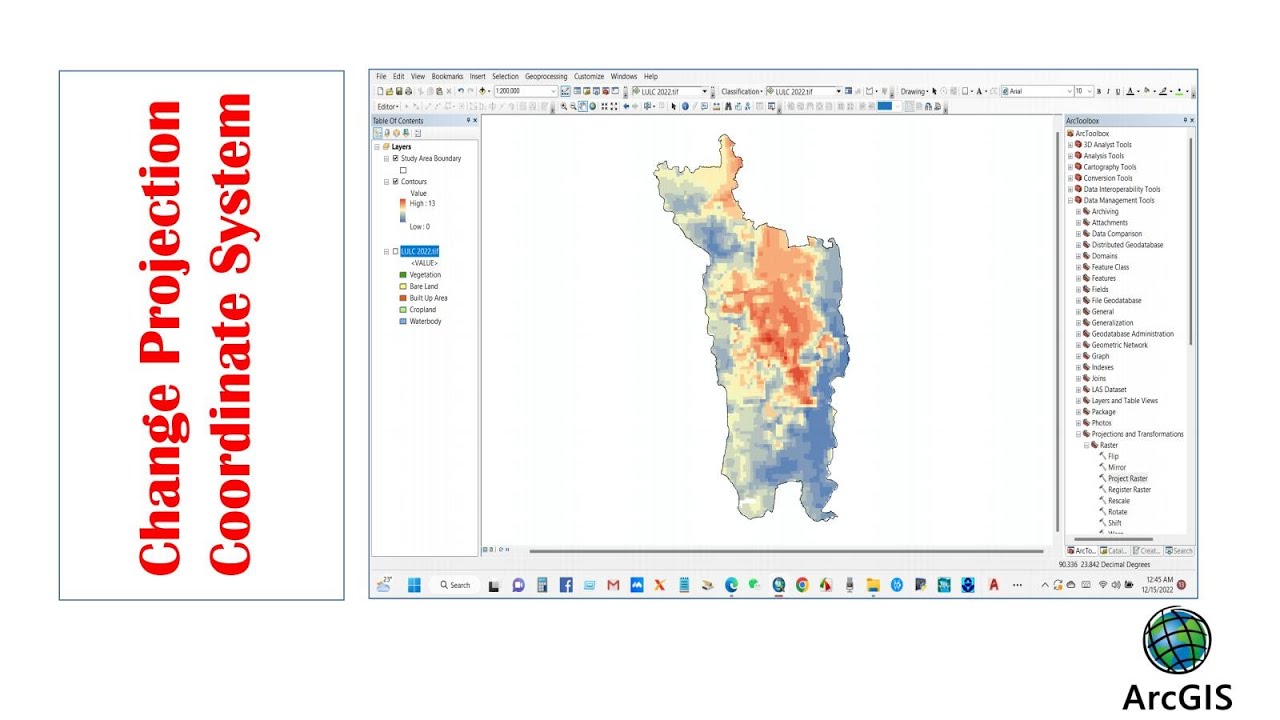
Task: Choose the Select Elements arrow tool
Action: [x=673, y=106]
